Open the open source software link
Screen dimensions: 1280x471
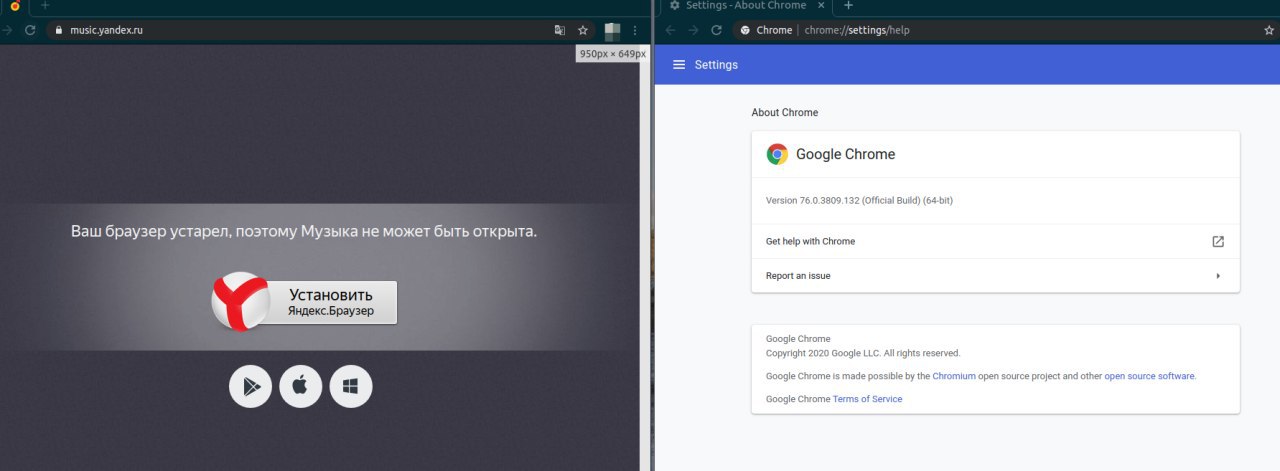click(1149, 376)
